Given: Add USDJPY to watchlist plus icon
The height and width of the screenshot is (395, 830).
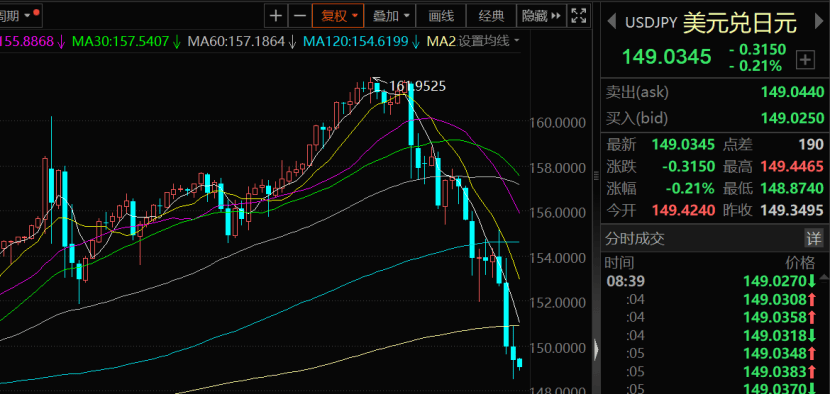Looking at the screenshot, I should pyautogui.click(x=805, y=60).
